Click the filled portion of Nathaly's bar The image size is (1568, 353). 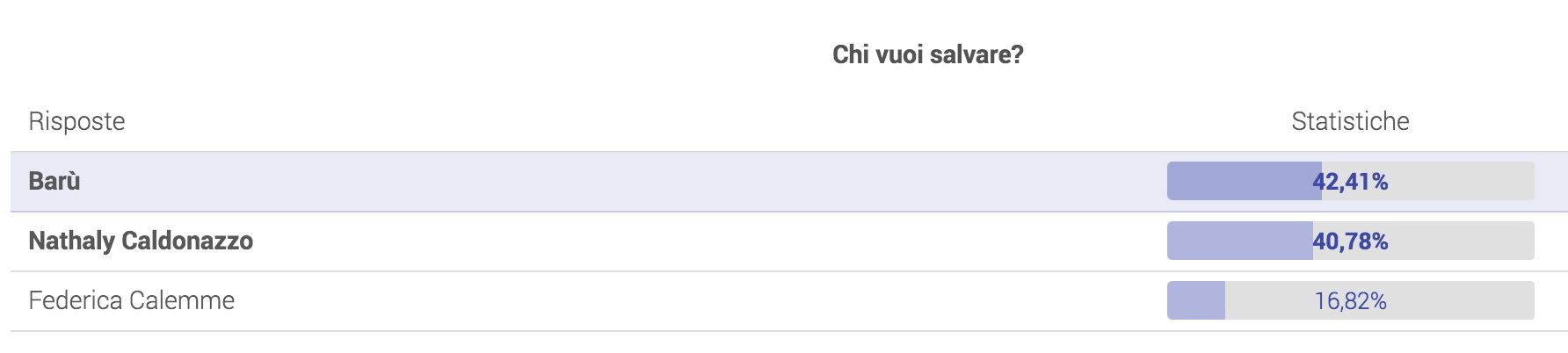(x=1240, y=241)
